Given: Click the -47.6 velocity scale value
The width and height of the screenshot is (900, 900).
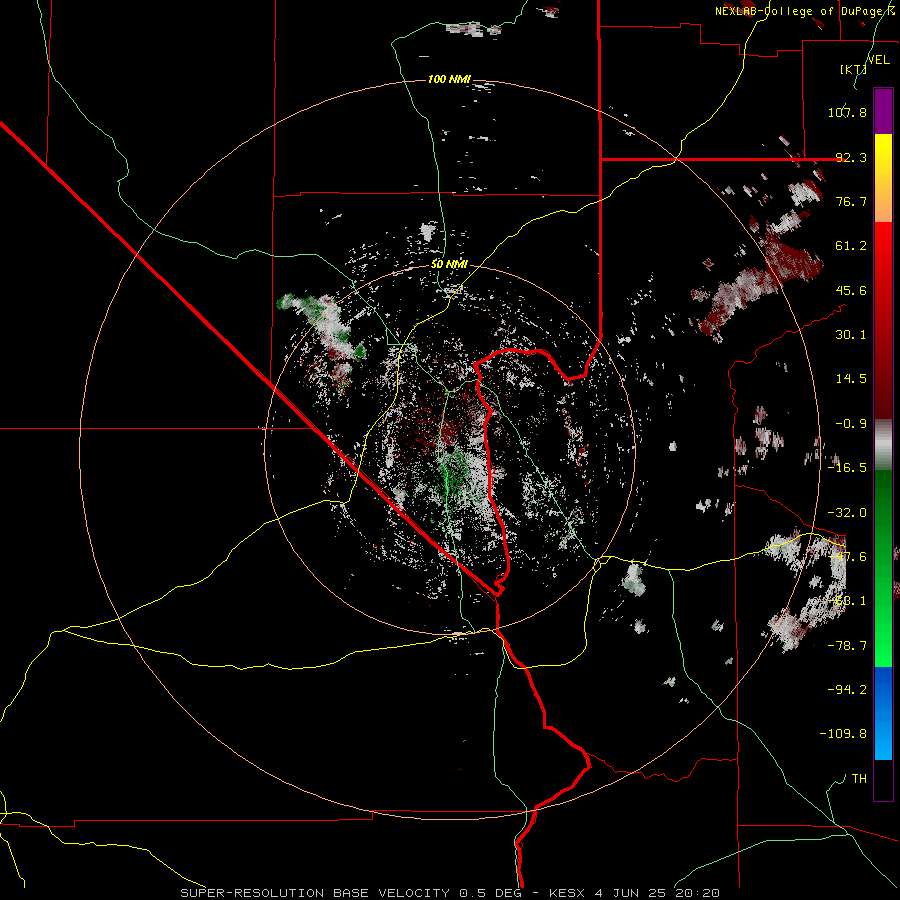Looking at the screenshot, I should pyautogui.click(x=847, y=557).
